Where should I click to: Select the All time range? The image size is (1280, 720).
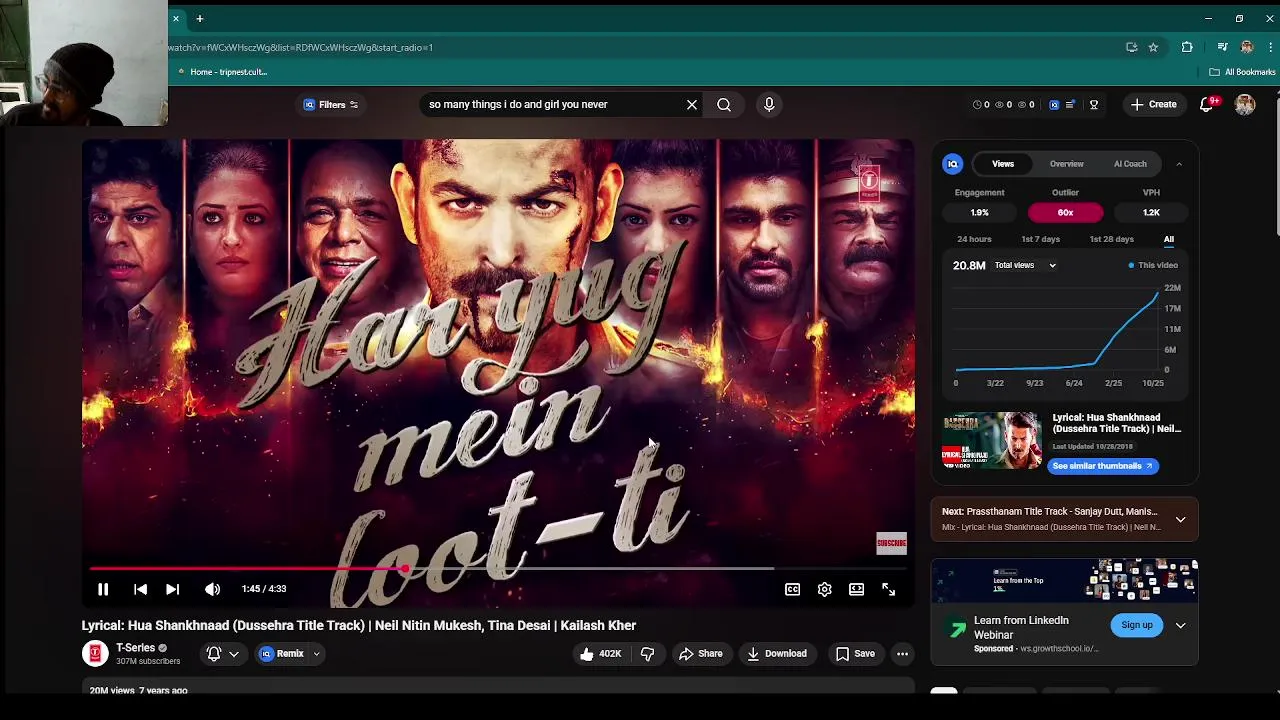pos(1168,239)
